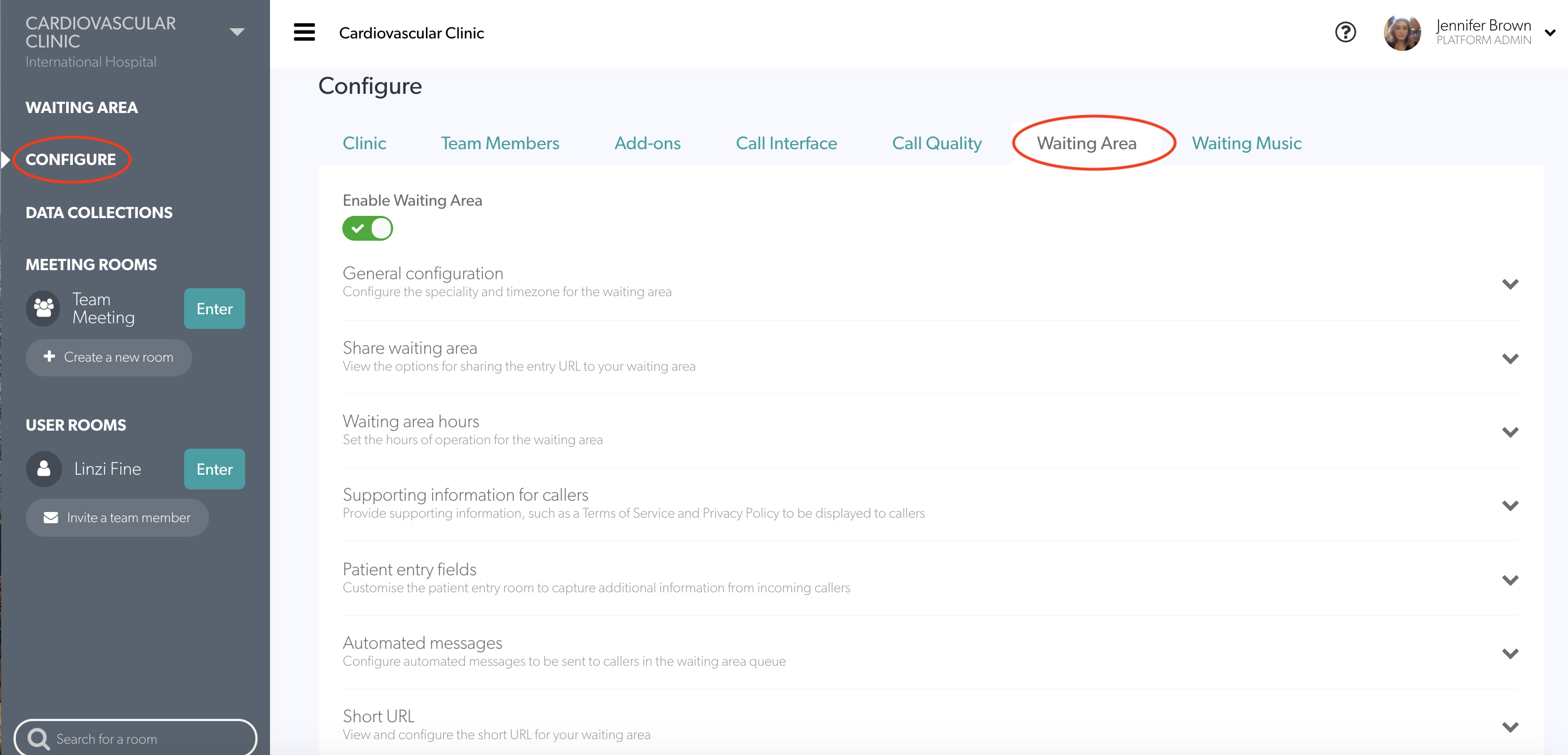Screen dimensions: 1568x755
Task: Expand the Waiting area hours section
Action: 1510,432
